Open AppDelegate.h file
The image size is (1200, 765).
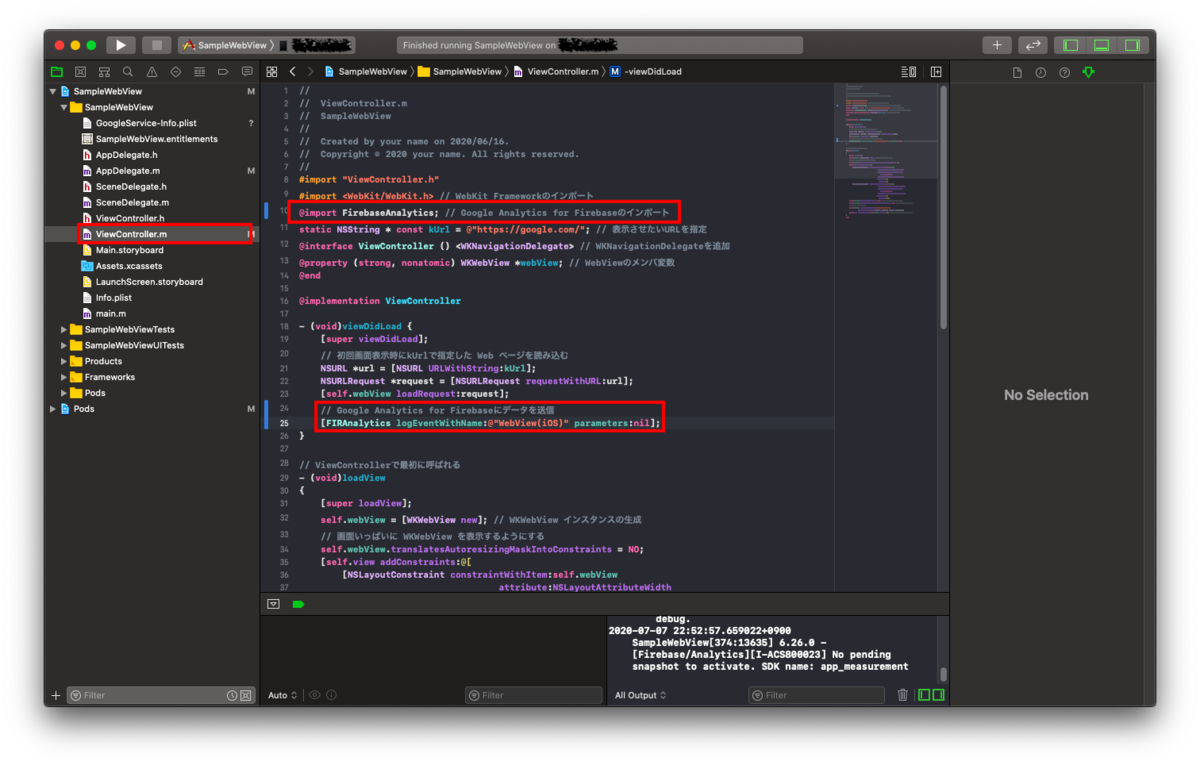tap(126, 155)
